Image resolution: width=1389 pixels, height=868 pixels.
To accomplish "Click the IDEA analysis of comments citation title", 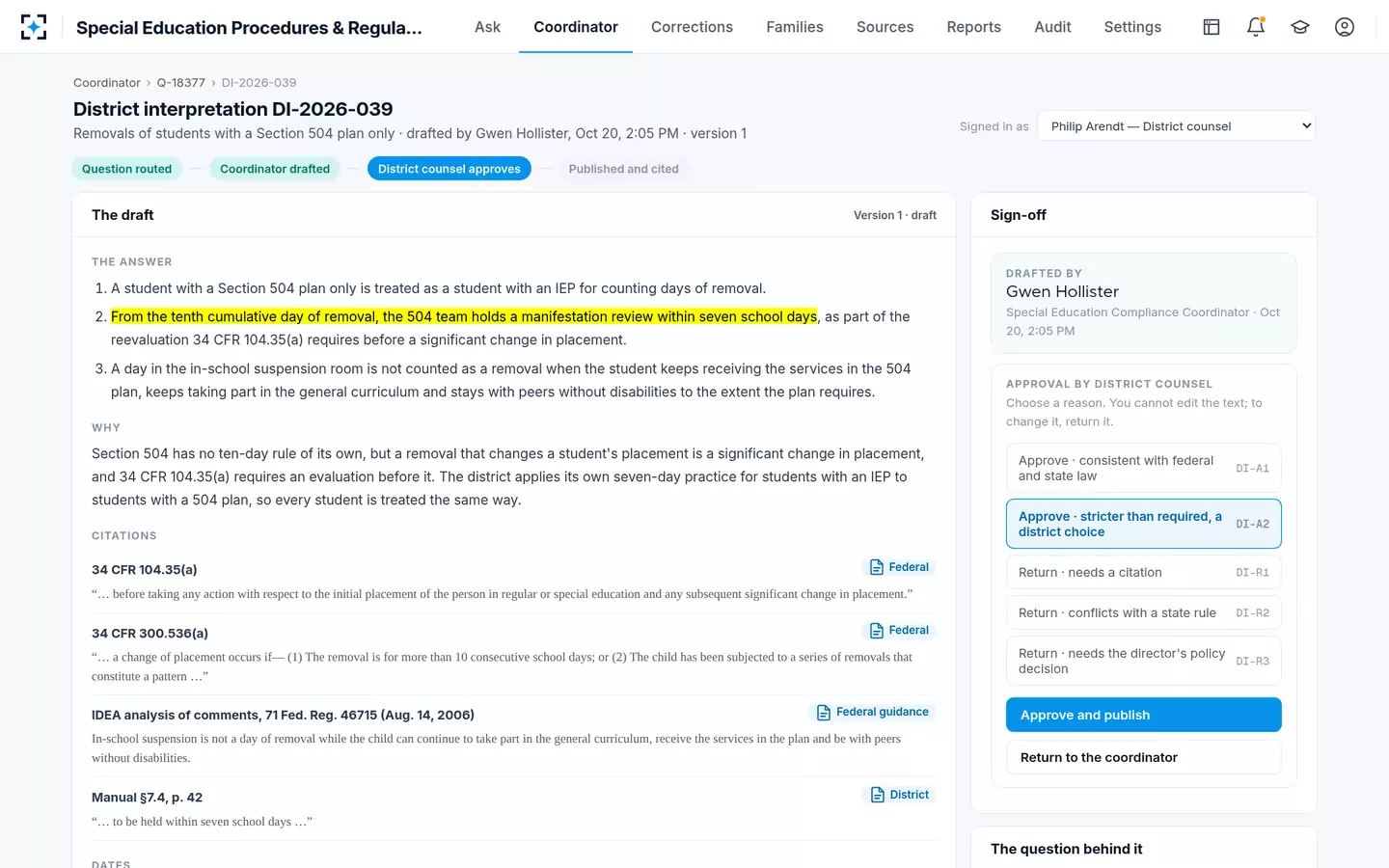I will [283, 715].
